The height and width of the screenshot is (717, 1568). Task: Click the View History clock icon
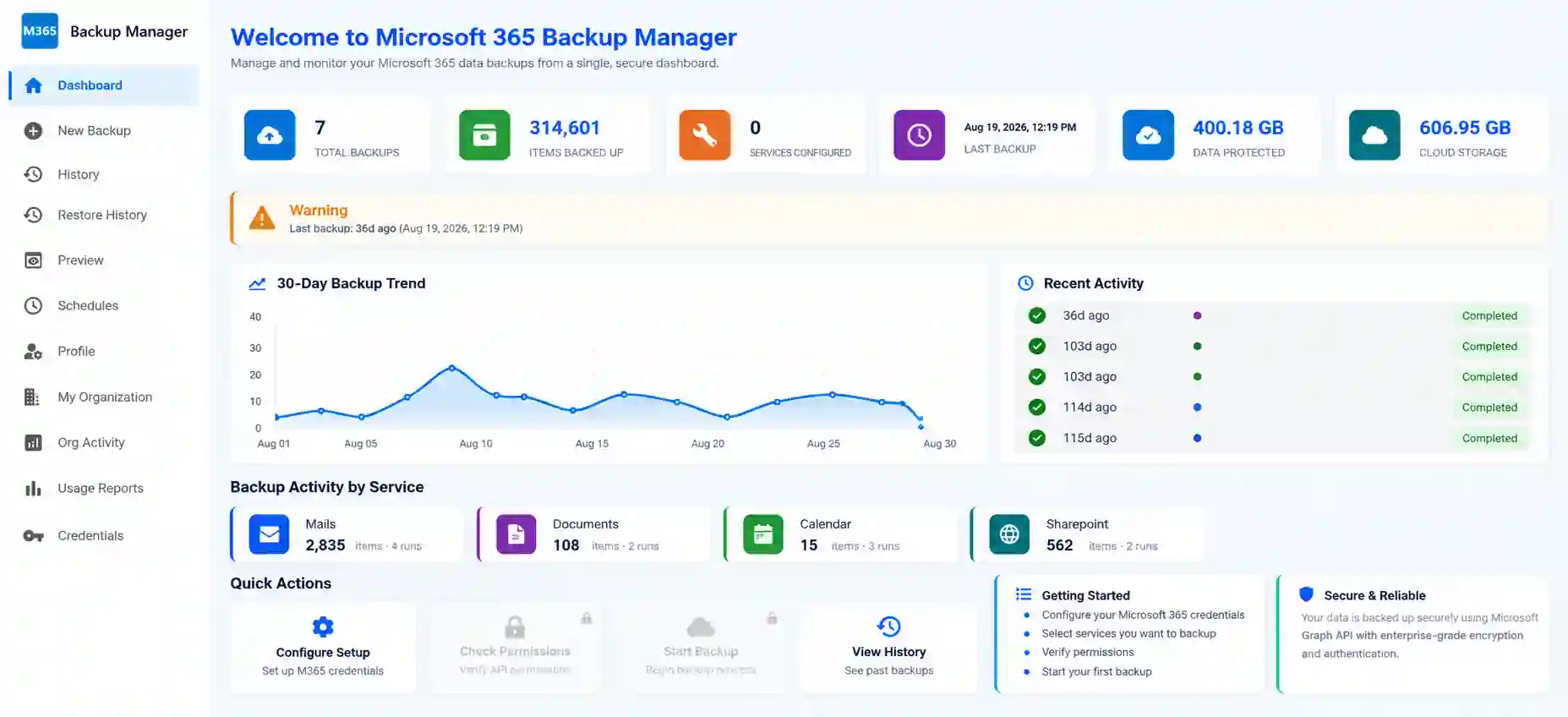pos(889,627)
